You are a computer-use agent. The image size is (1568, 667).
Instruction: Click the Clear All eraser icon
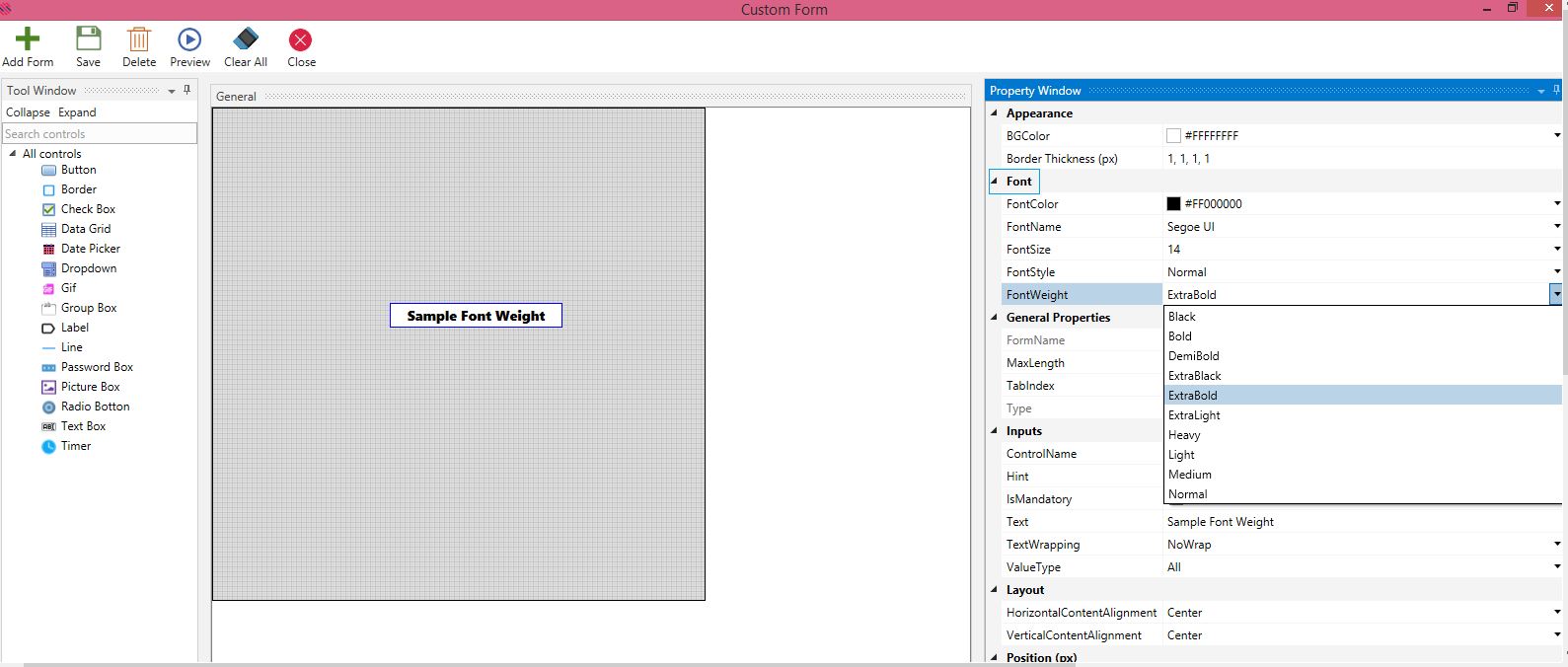coord(246,39)
